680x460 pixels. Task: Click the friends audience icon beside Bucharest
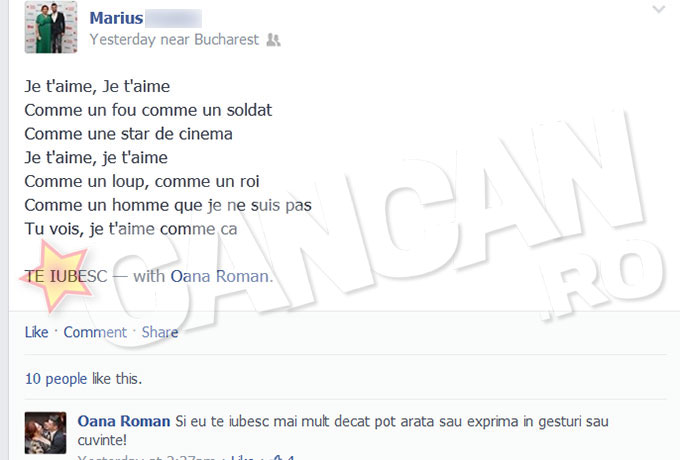point(273,40)
